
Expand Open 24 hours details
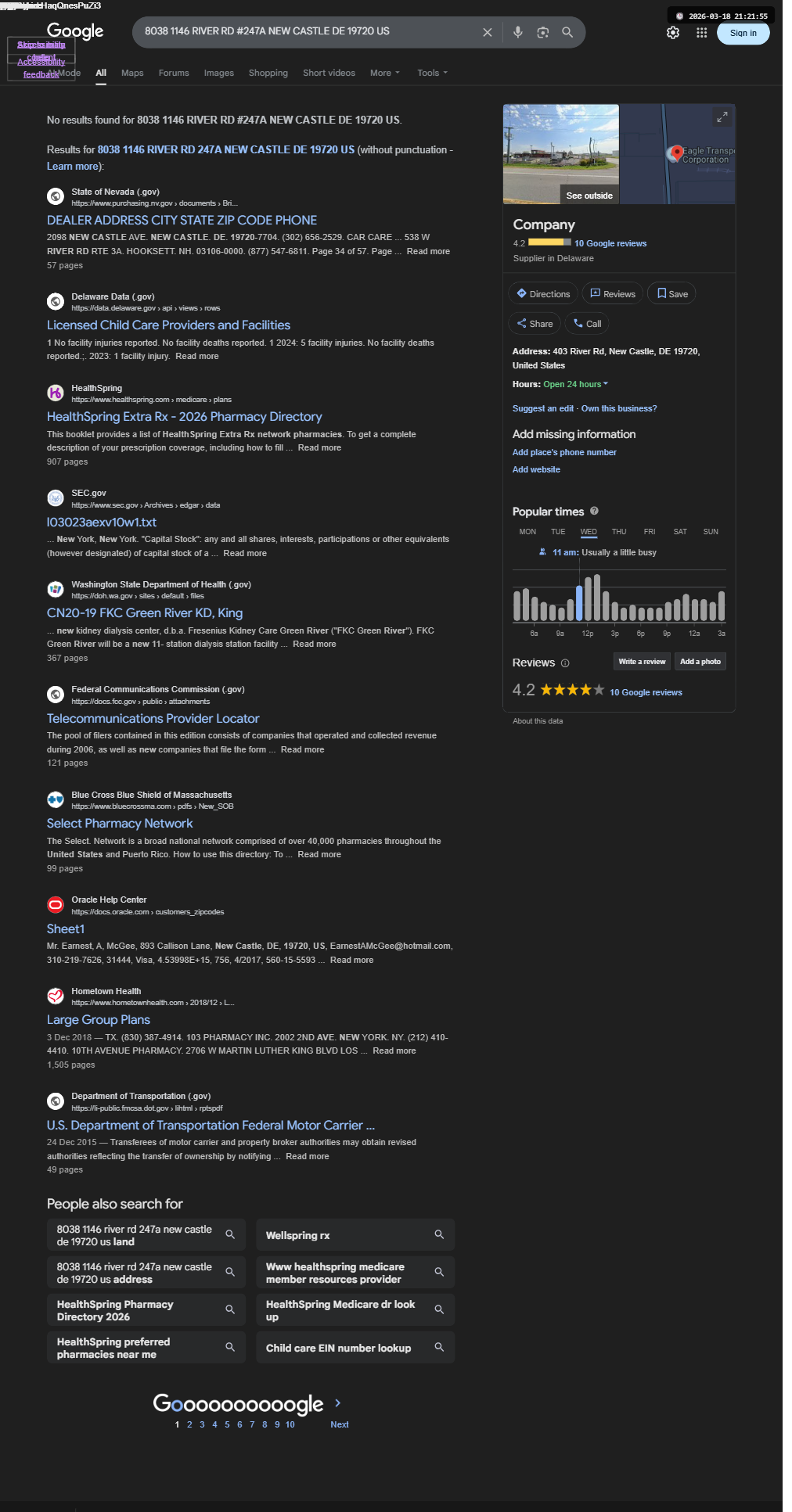pyautogui.click(x=576, y=384)
